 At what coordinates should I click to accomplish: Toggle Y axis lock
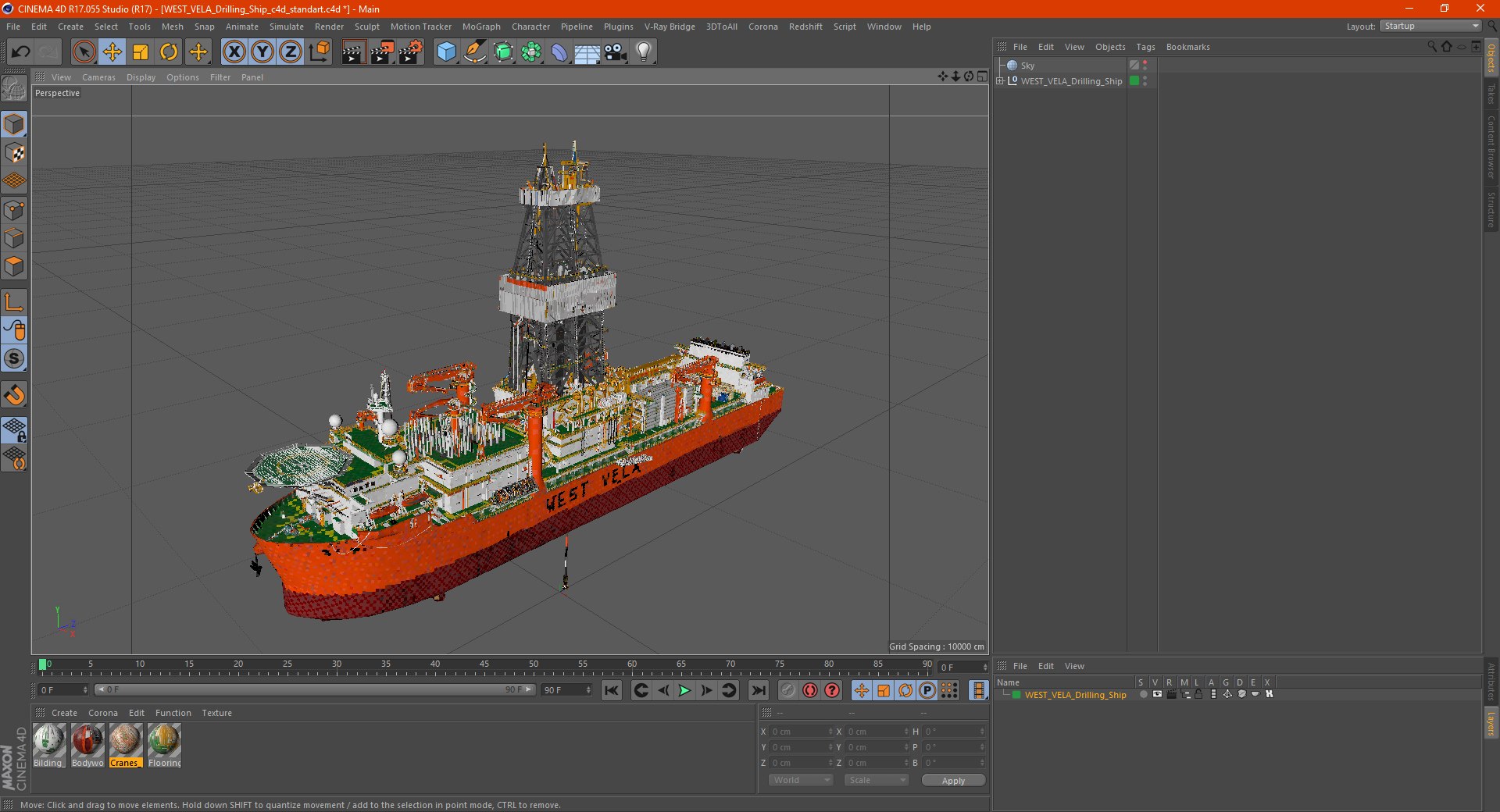coord(262,52)
